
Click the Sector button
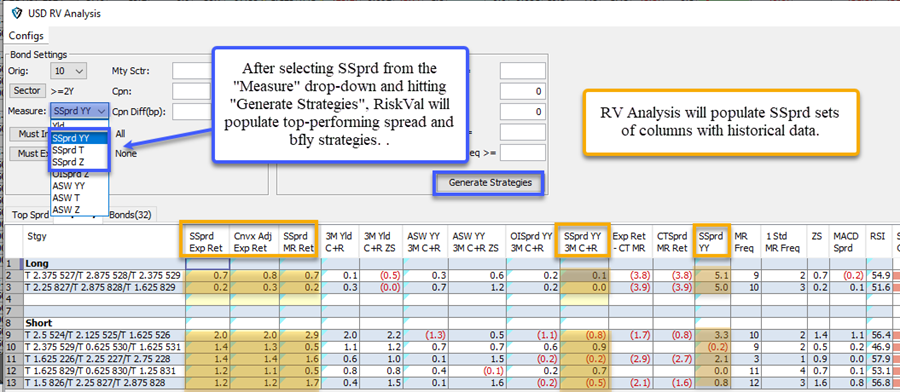(x=27, y=91)
